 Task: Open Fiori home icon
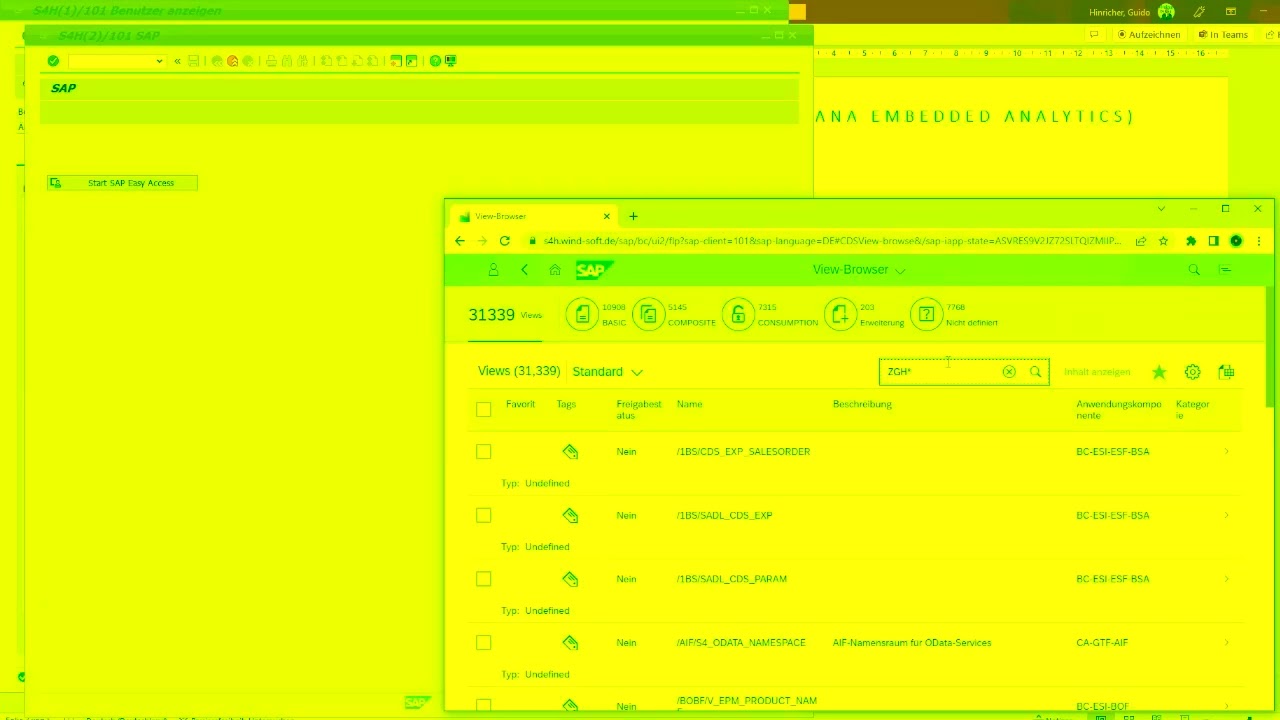pos(555,270)
